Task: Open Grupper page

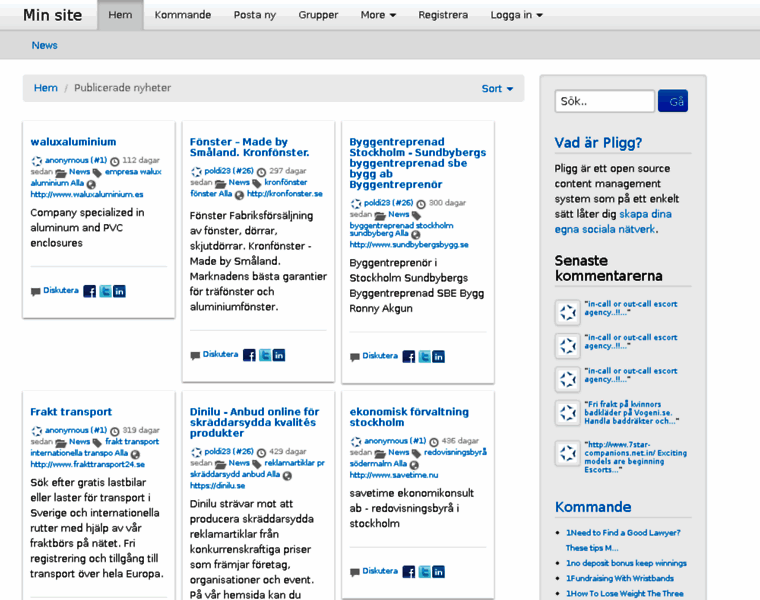Action: click(318, 15)
